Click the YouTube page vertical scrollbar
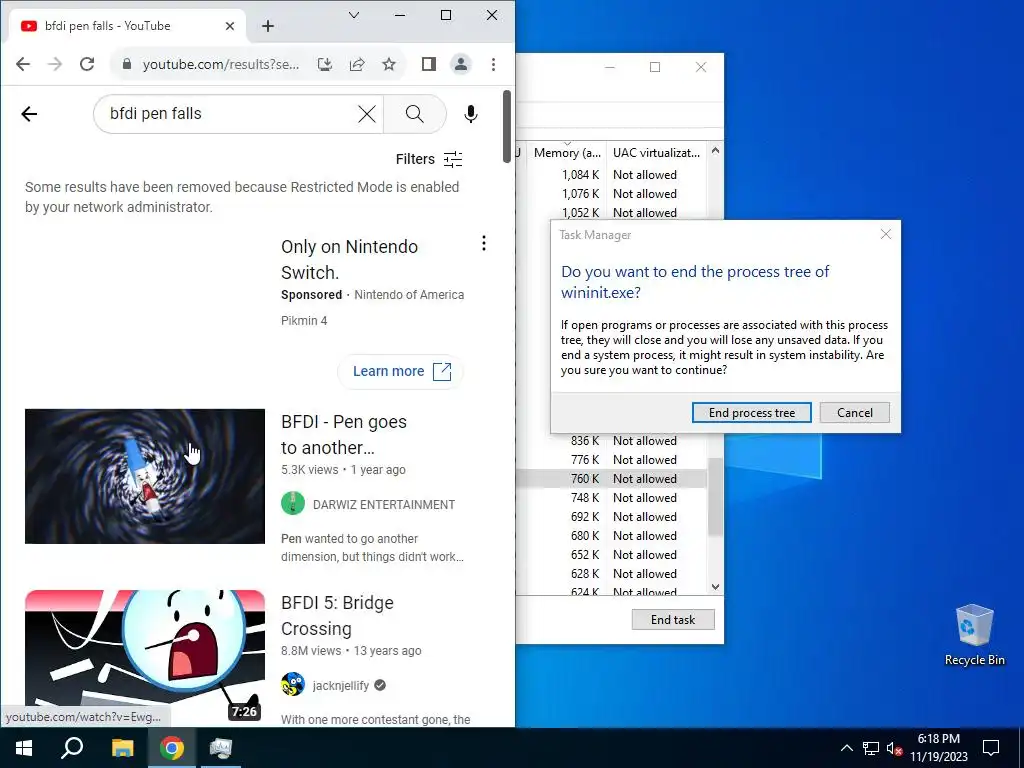 point(507,126)
